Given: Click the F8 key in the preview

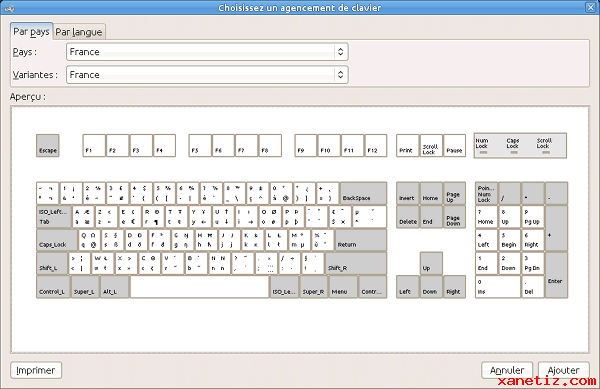Looking at the screenshot, I should (x=271, y=145).
